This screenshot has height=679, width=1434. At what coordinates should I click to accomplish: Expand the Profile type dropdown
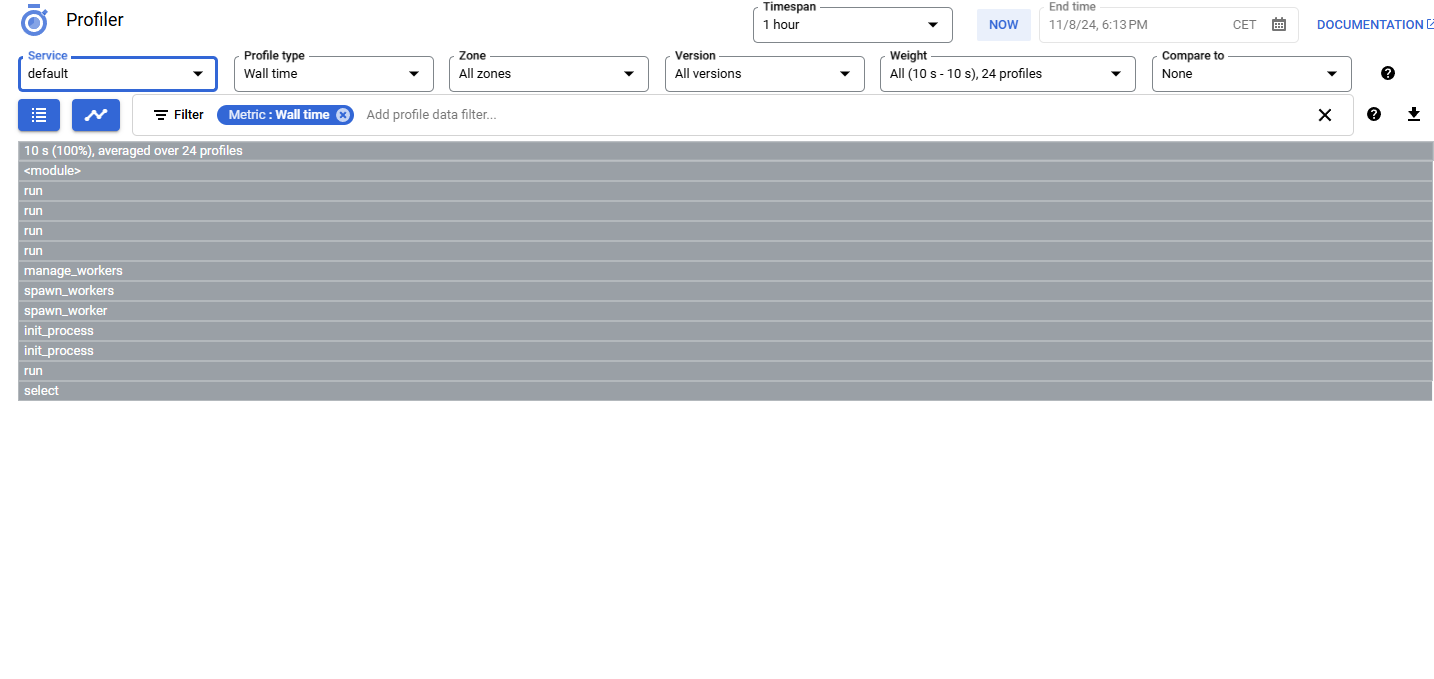point(334,74)
